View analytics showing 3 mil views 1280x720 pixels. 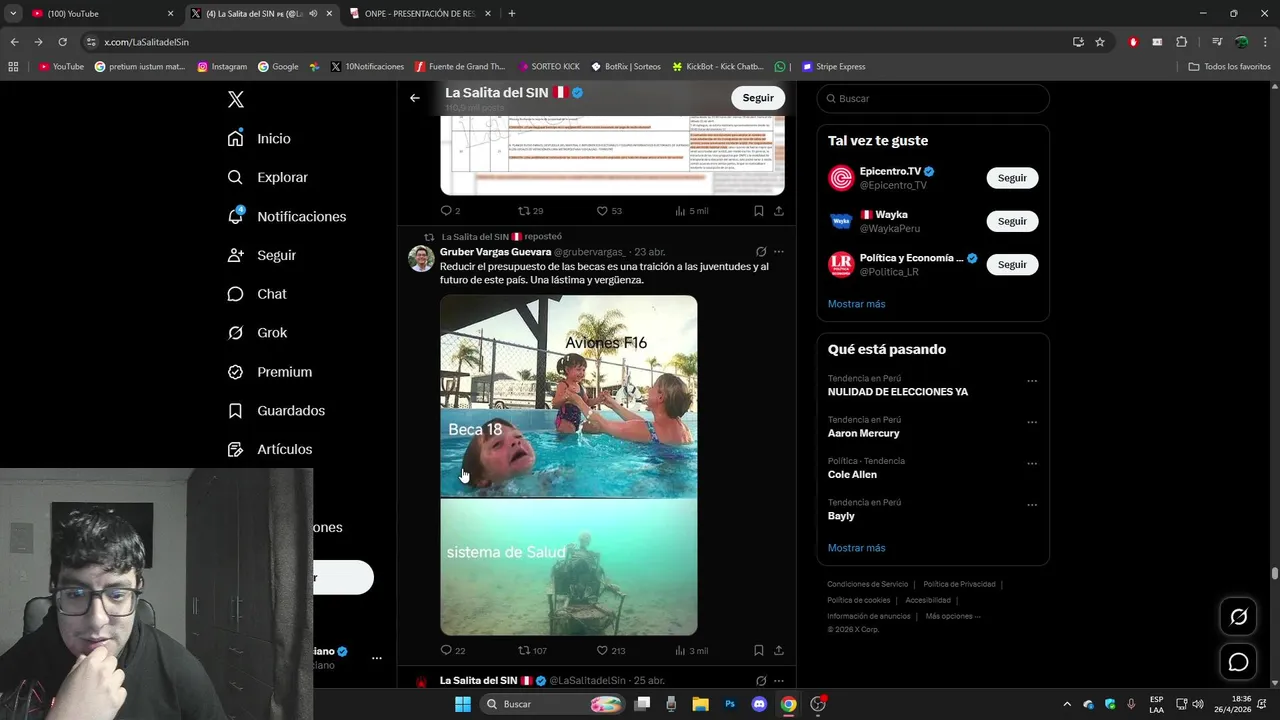click(x=691, y=651)
